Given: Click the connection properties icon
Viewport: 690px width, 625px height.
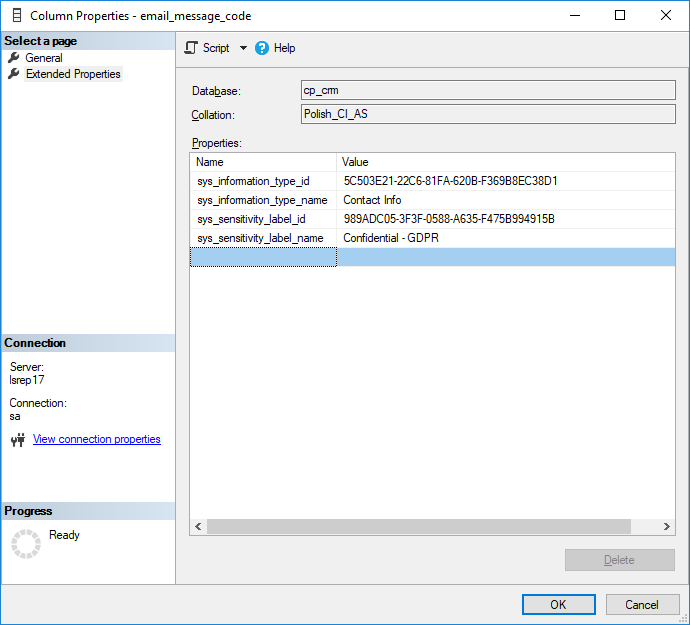Looking at the screenshot, I should point(17,440).
